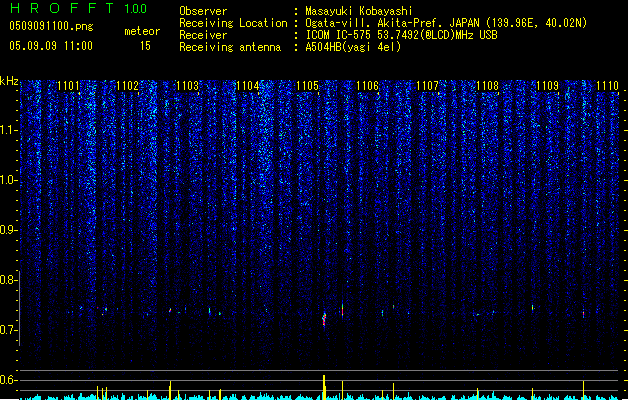Click the 0.8 kHz frequency label
This screenshot has height=400, width=629.
(8, 280)
